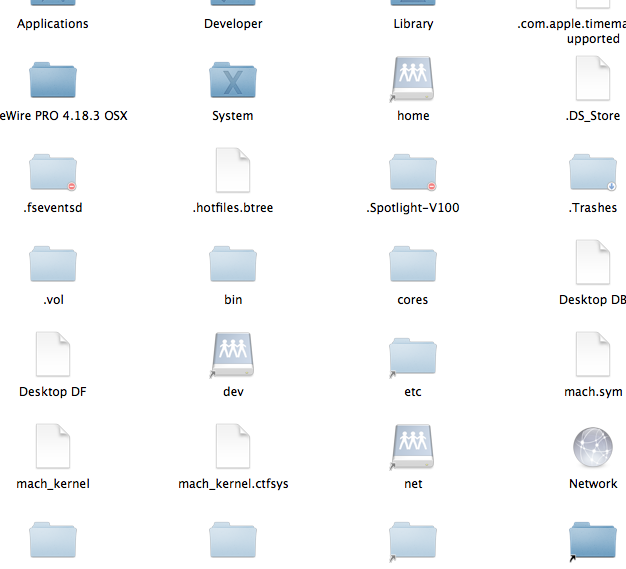Open the System folder with X icon

pyautogui.click(x=233, y=80)
